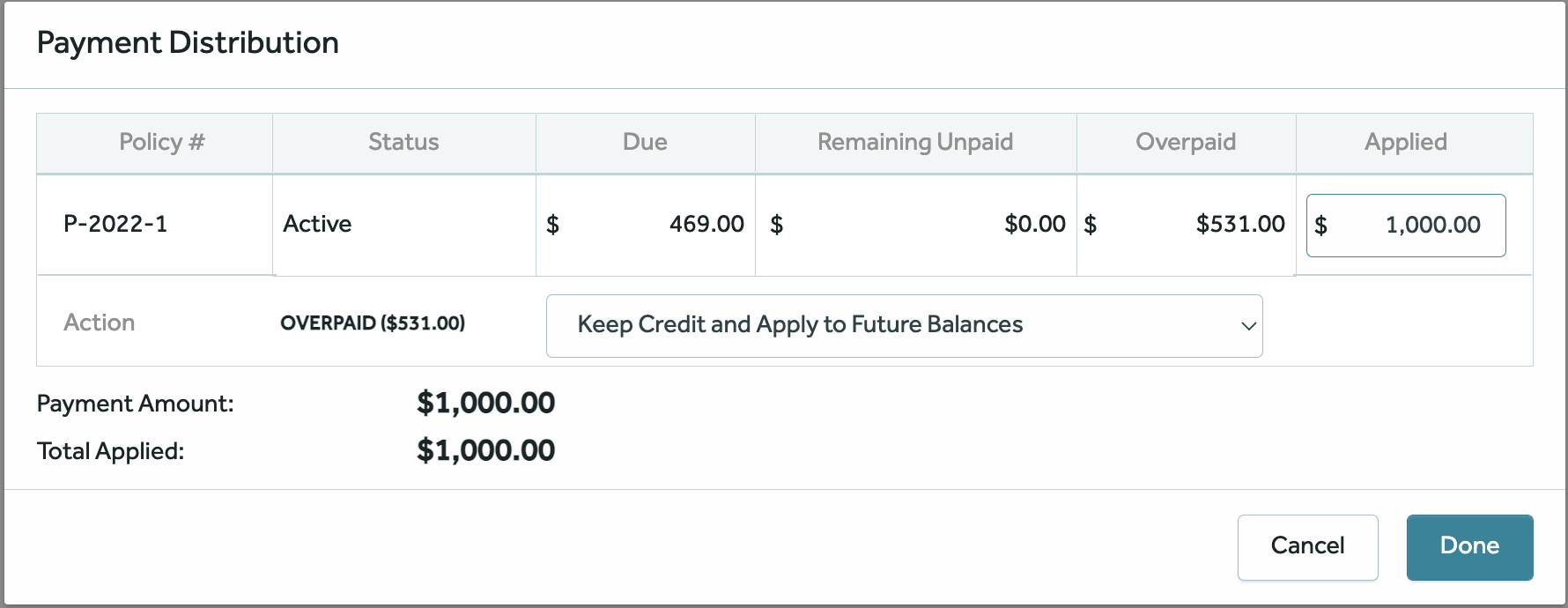This screenshot has height=608, width=1568.
Task: Click the Cancel button
Action: [1307, 547]
